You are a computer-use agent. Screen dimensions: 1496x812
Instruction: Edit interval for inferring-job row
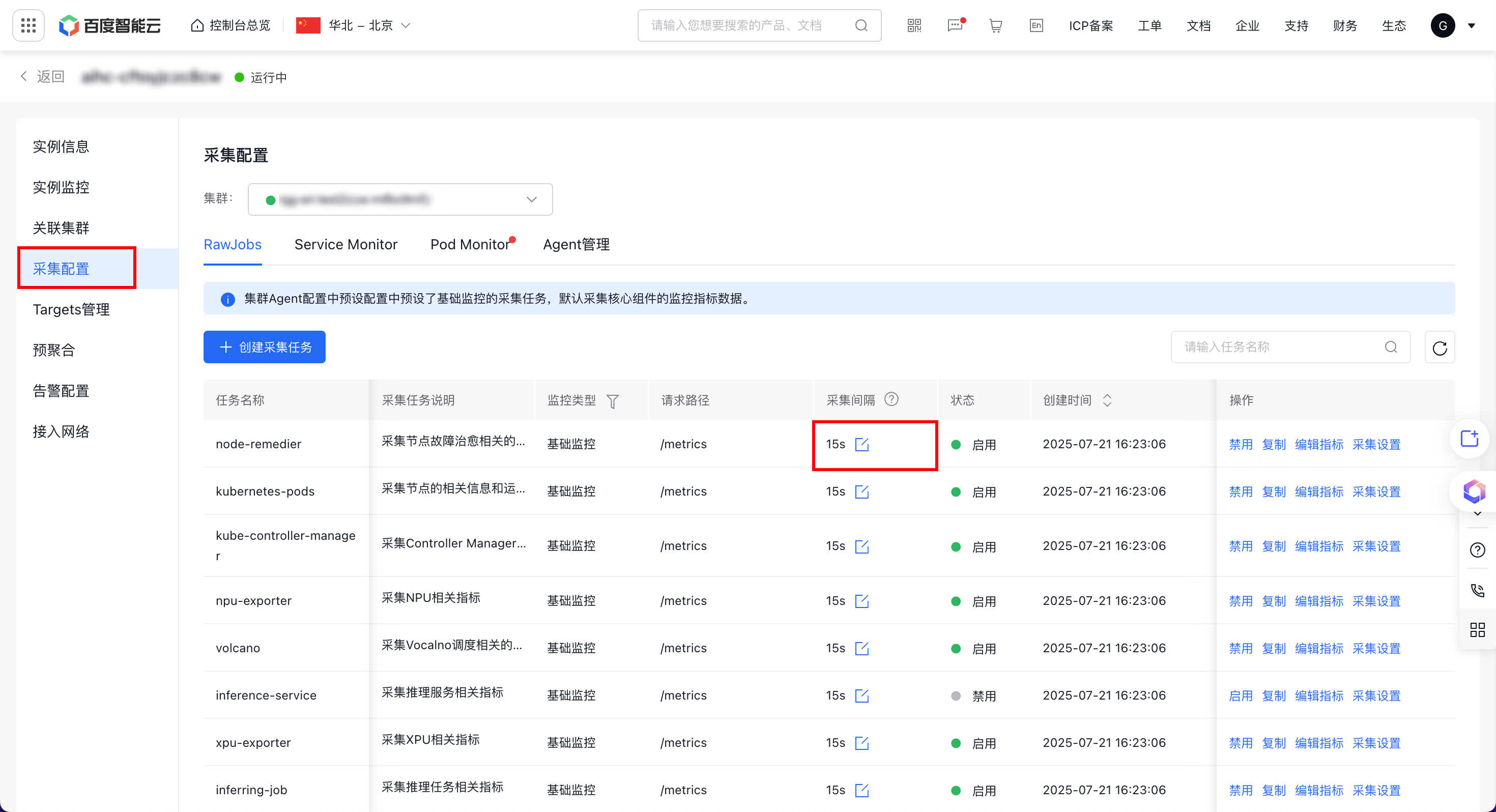point(862,791)
